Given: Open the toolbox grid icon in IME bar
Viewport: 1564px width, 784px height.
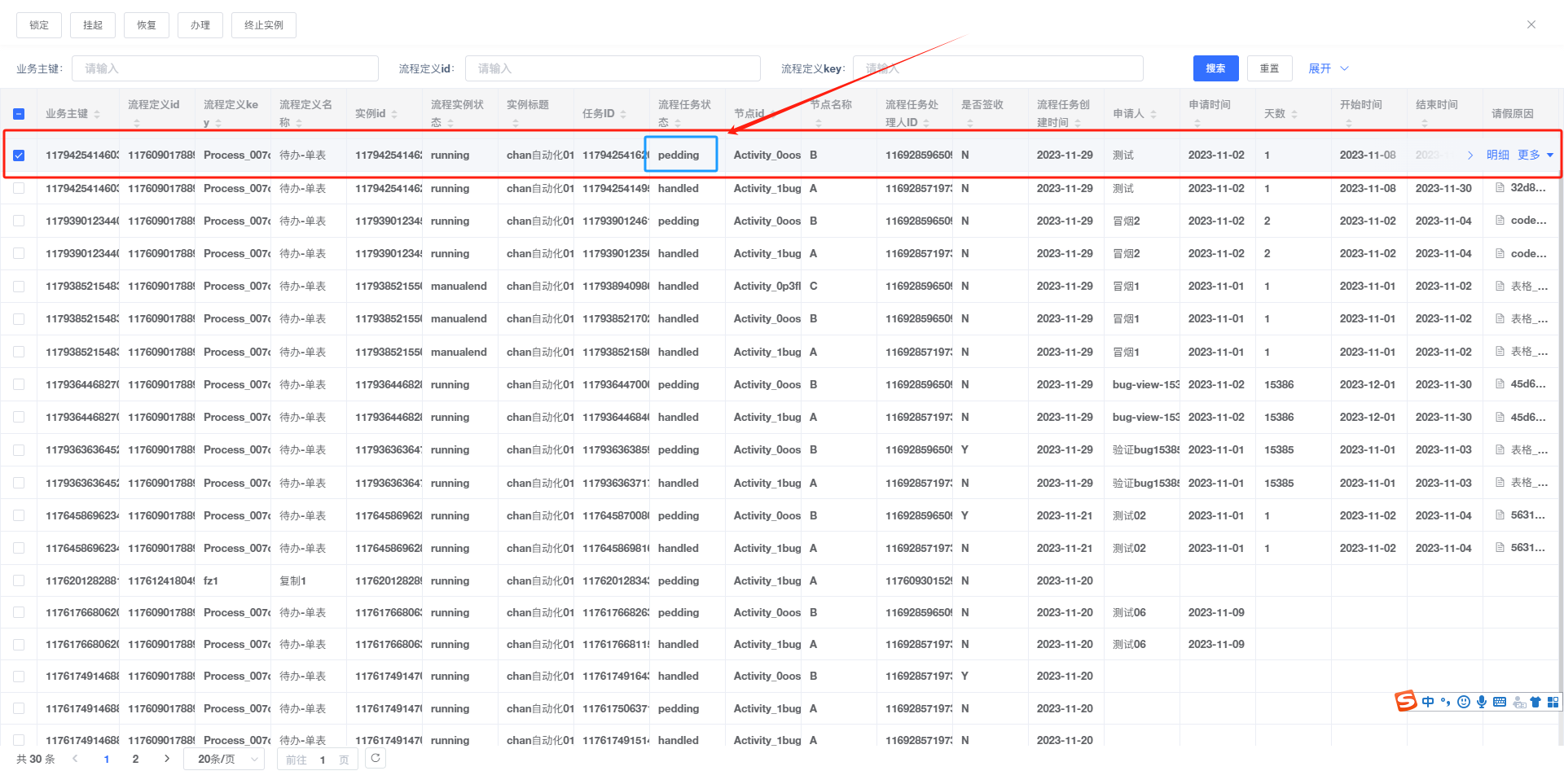Looking at the screenshot, I should 1553,702.
